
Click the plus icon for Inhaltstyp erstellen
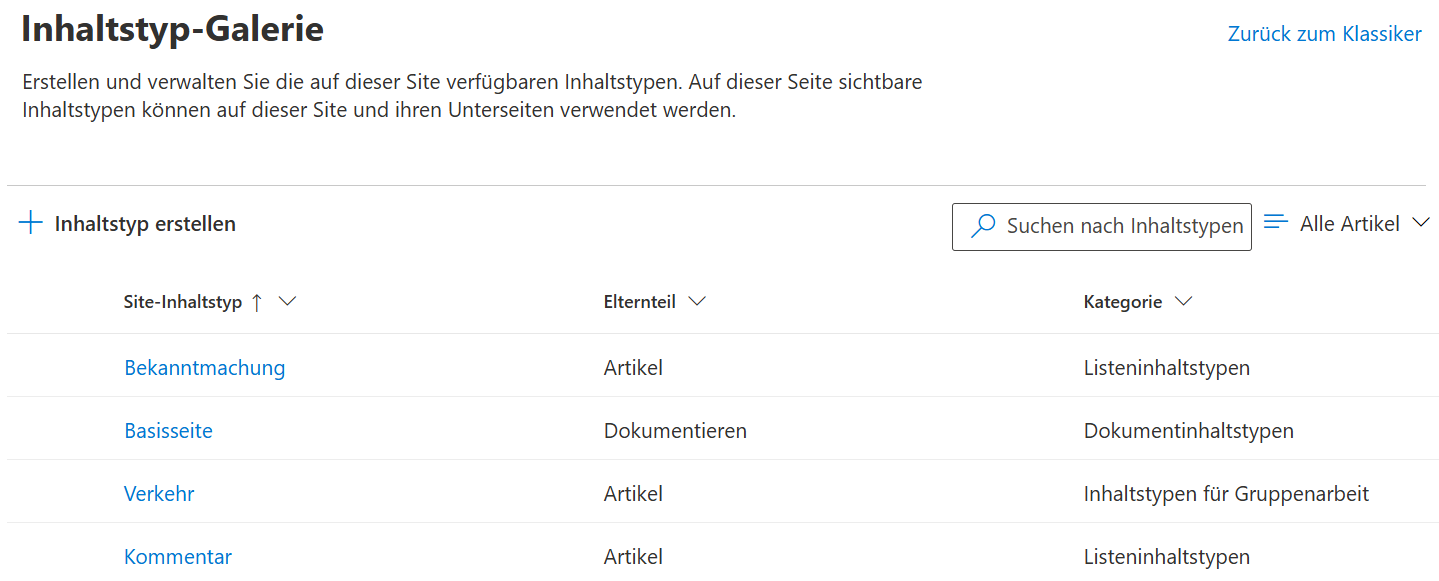click(31, 223)
